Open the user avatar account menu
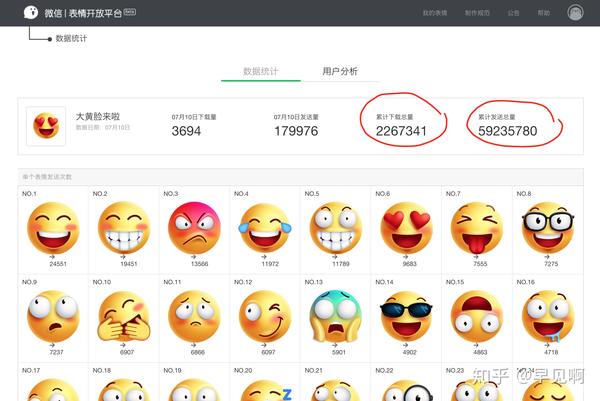This screenshot has height=401, width=600. coord(575,13)
